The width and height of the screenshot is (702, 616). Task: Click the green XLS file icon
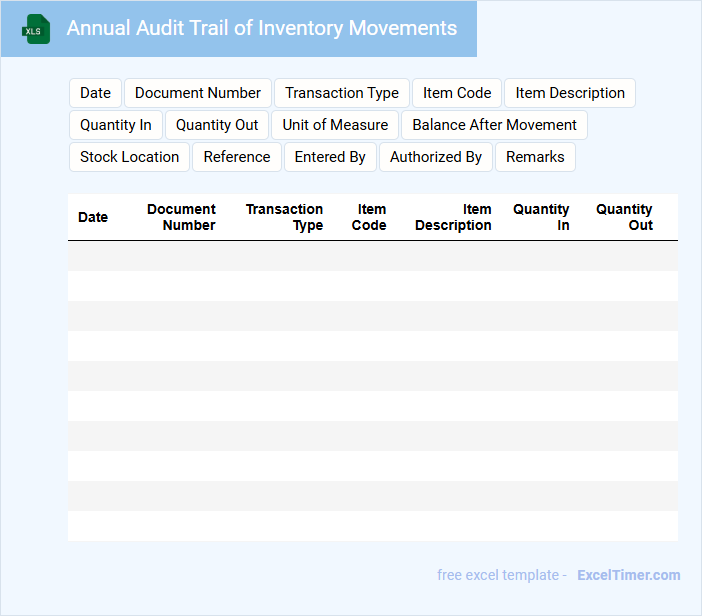tap(36, 29)
